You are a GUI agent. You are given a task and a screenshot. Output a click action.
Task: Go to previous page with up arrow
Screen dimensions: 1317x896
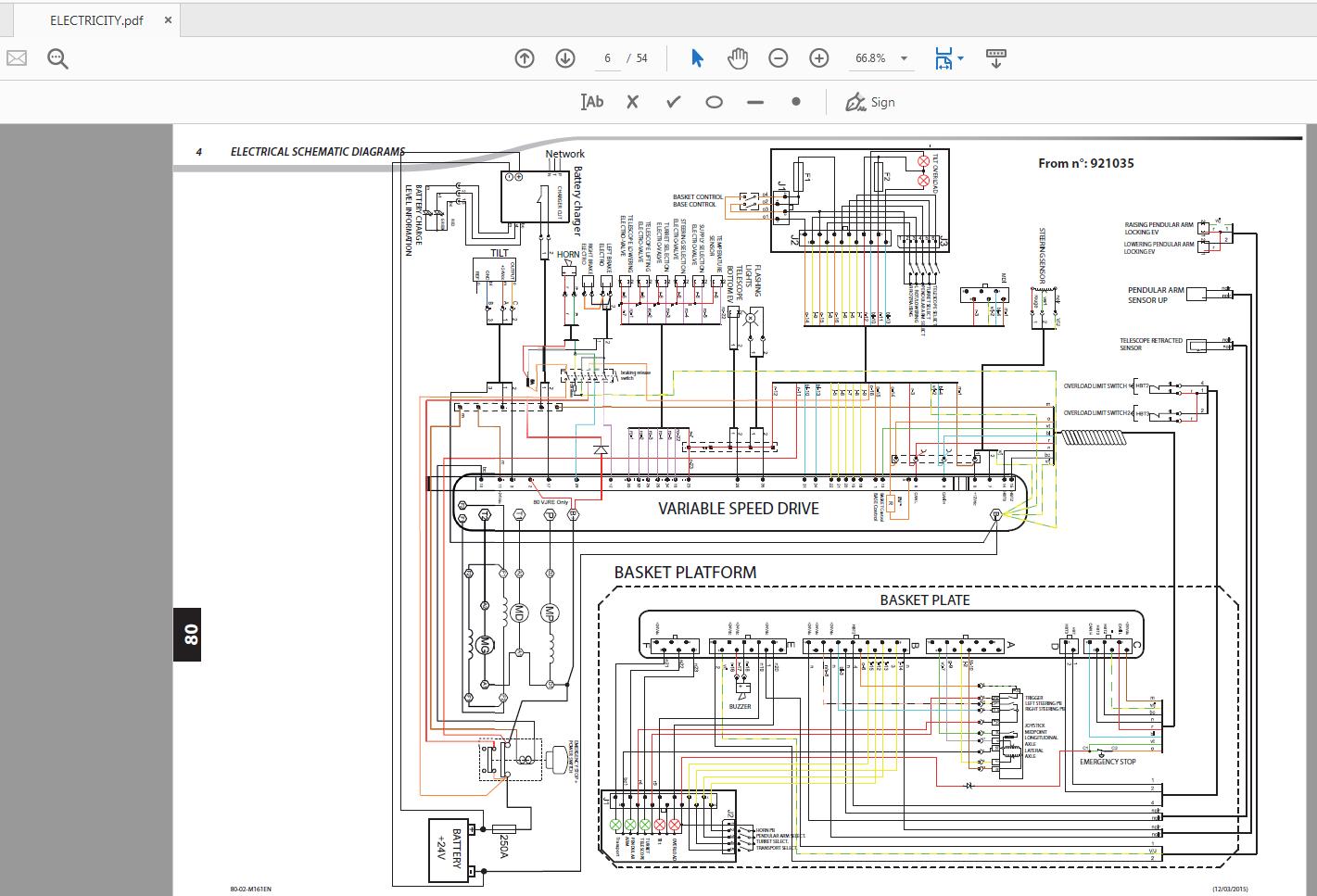pos(525,58)
